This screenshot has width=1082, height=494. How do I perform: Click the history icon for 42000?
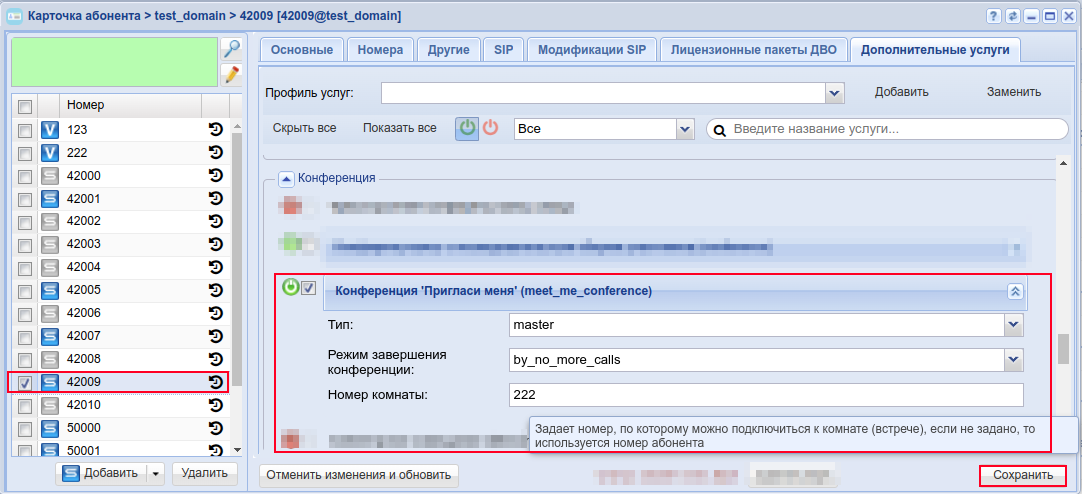click(216, 175)
